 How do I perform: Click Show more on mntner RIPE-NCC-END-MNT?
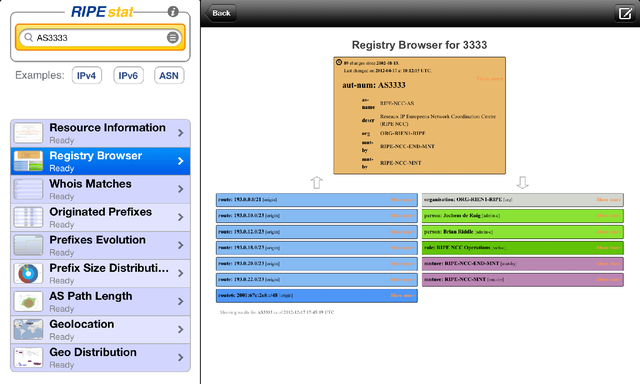[x=609, y=264]
